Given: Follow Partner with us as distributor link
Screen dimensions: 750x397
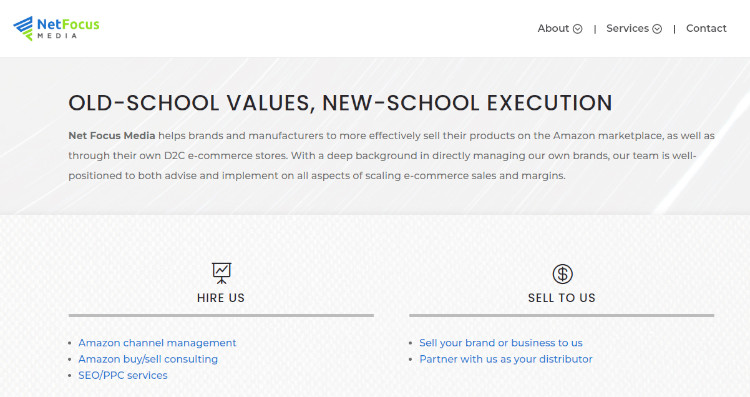Looking at the screenshot, I should click(506, 359).
